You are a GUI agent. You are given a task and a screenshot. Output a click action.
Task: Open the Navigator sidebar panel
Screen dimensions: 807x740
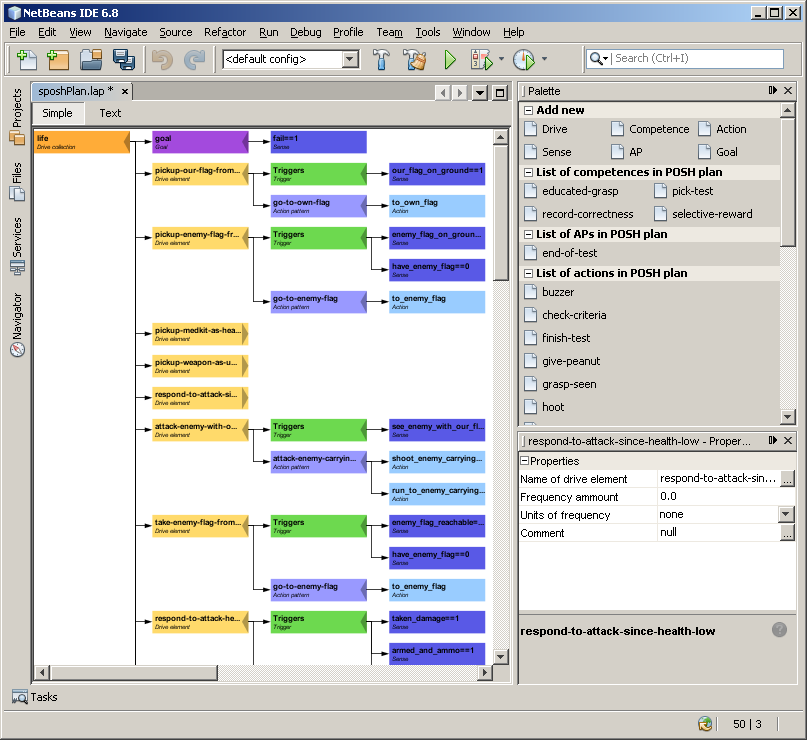[x=17, y=325]
